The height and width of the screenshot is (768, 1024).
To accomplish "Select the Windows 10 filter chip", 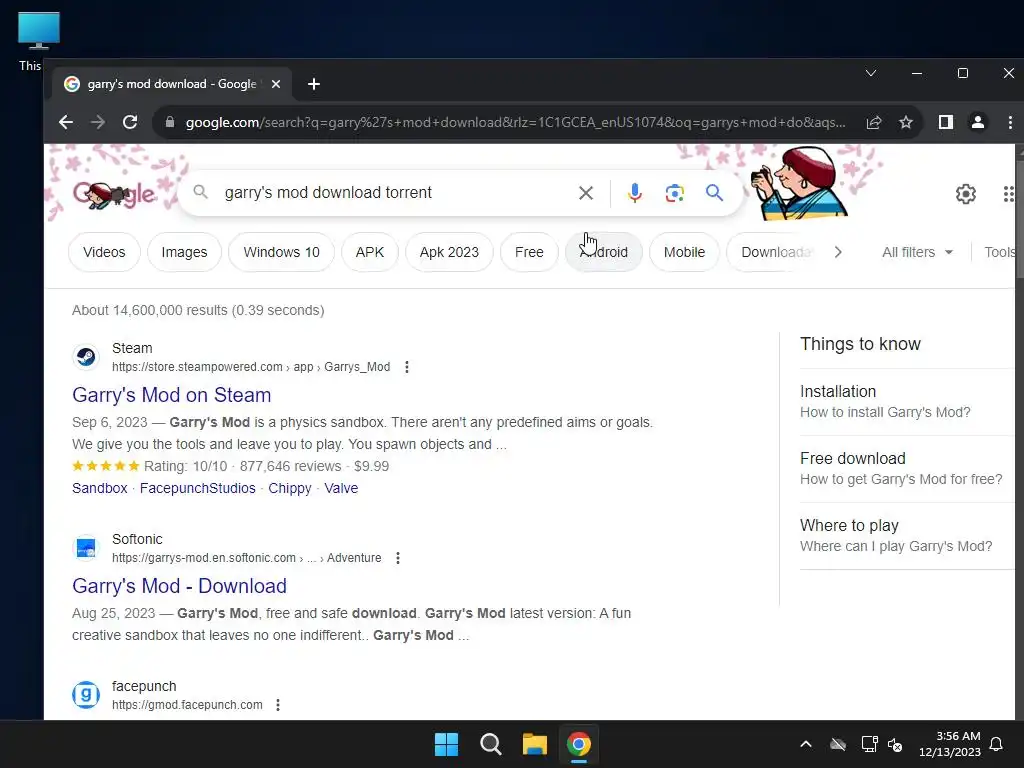I will [x=281, y=252].
